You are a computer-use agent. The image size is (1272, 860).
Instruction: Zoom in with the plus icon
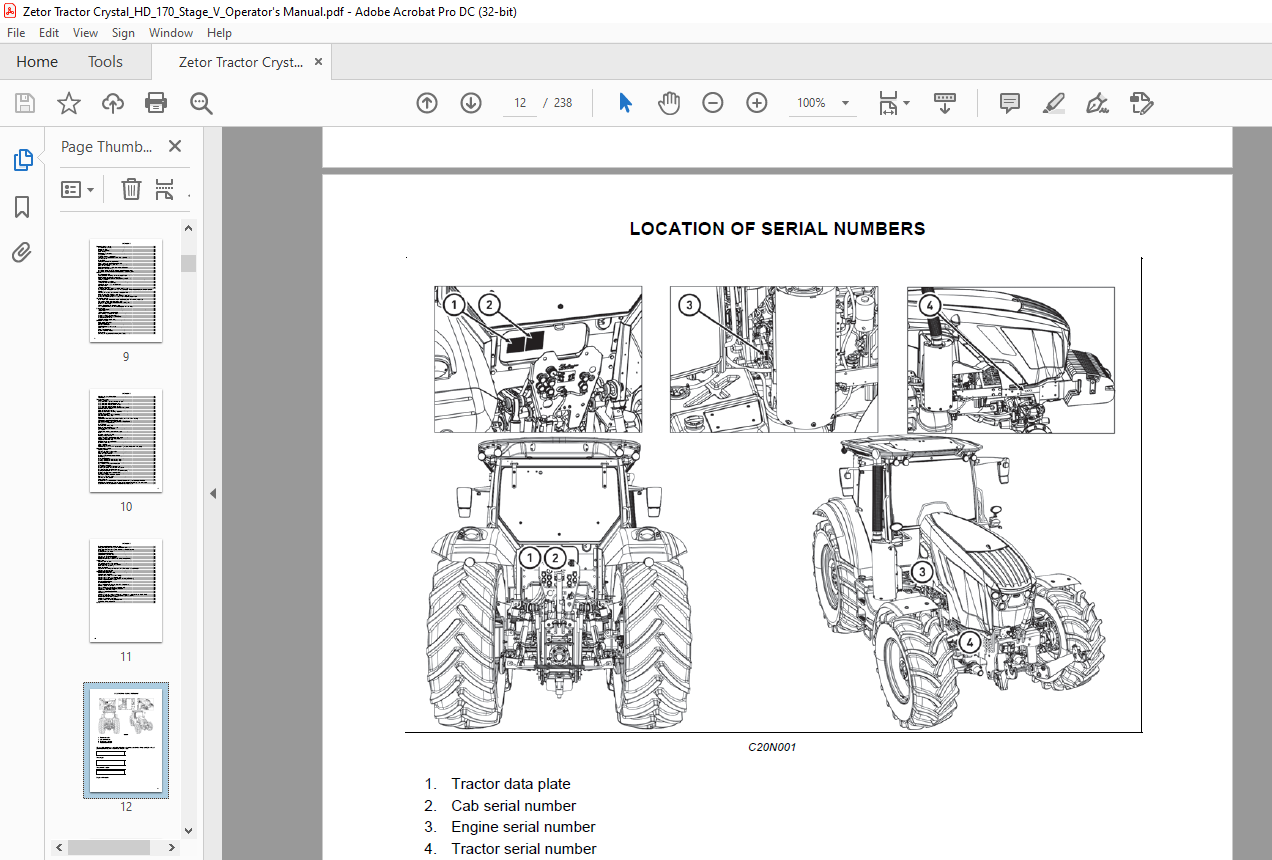pyautogui.click(x=757, y=103)
